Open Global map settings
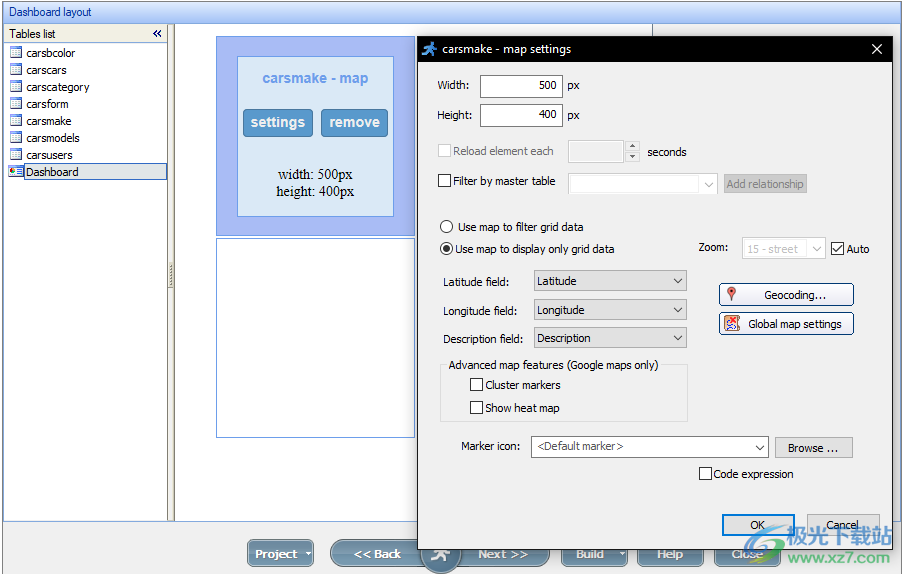Image resolution: width=903 pixels, height=574 pixels. 786,324
